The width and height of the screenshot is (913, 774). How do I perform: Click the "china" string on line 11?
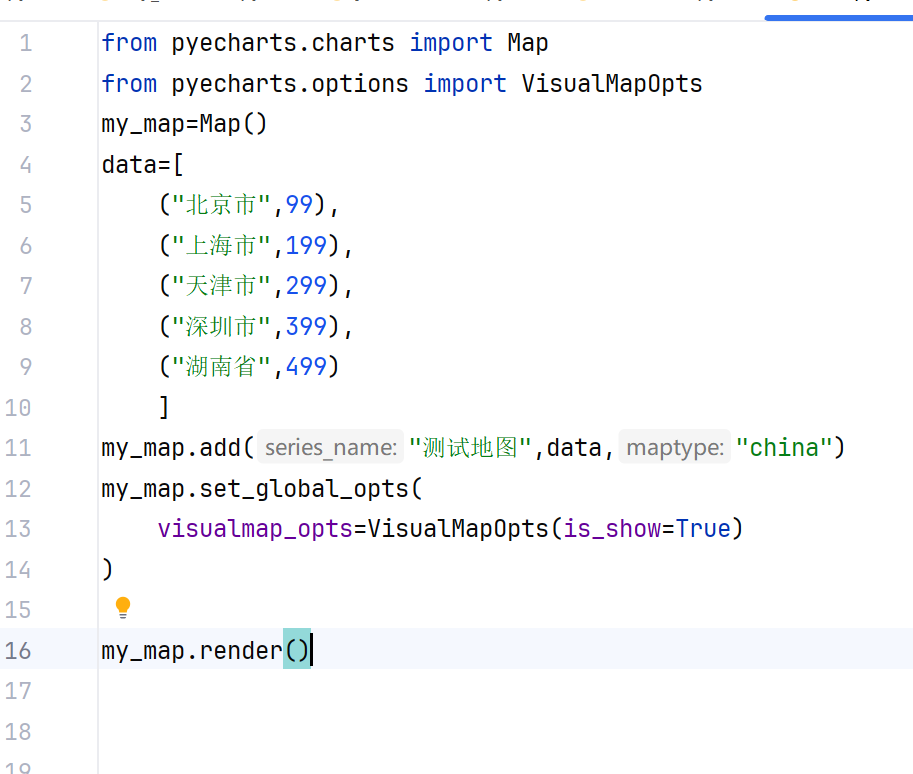point(784,447)
